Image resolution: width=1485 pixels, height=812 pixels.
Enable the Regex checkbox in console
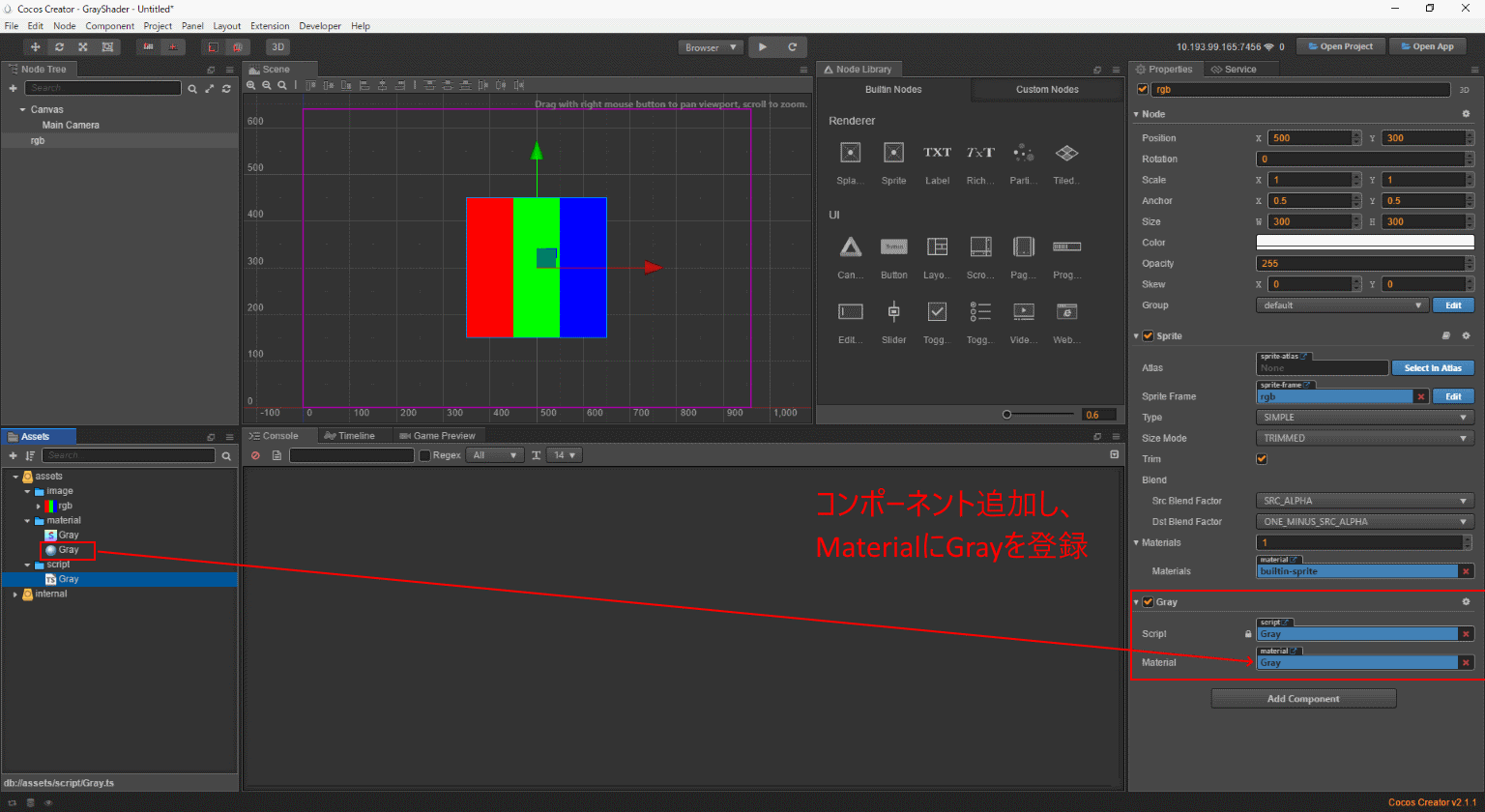click(x=424, y=455)
